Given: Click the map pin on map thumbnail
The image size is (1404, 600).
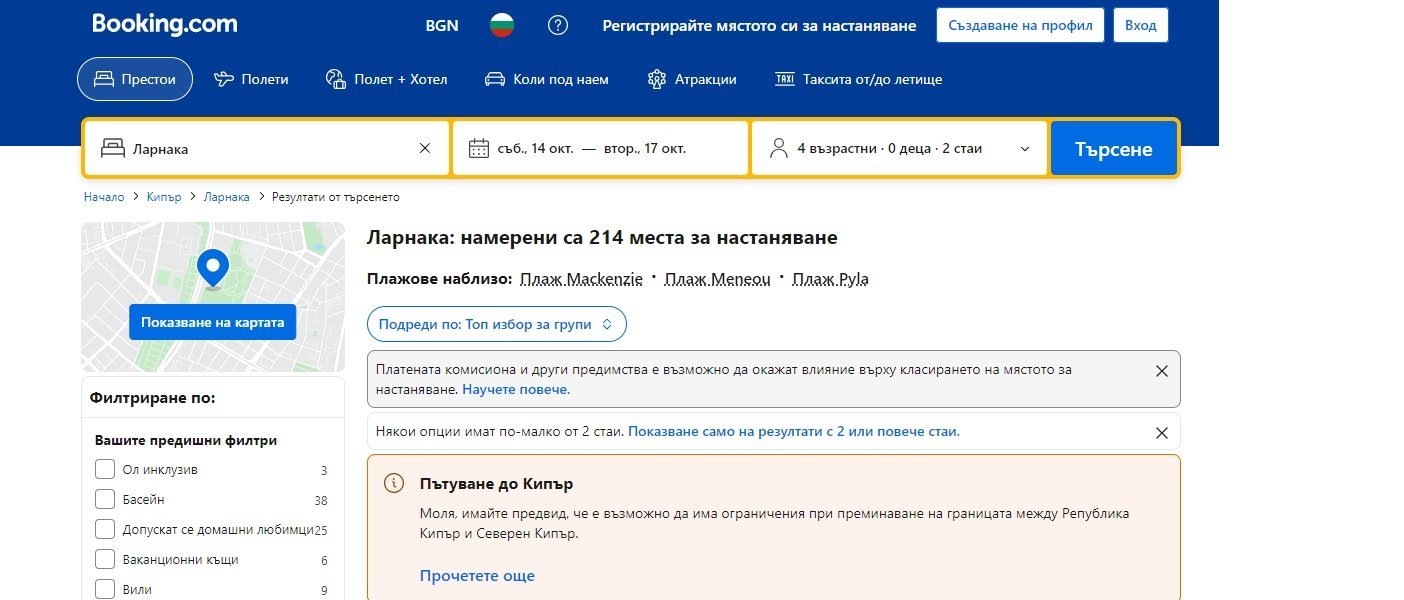Looking at the screenshot, I should point(213,268).
